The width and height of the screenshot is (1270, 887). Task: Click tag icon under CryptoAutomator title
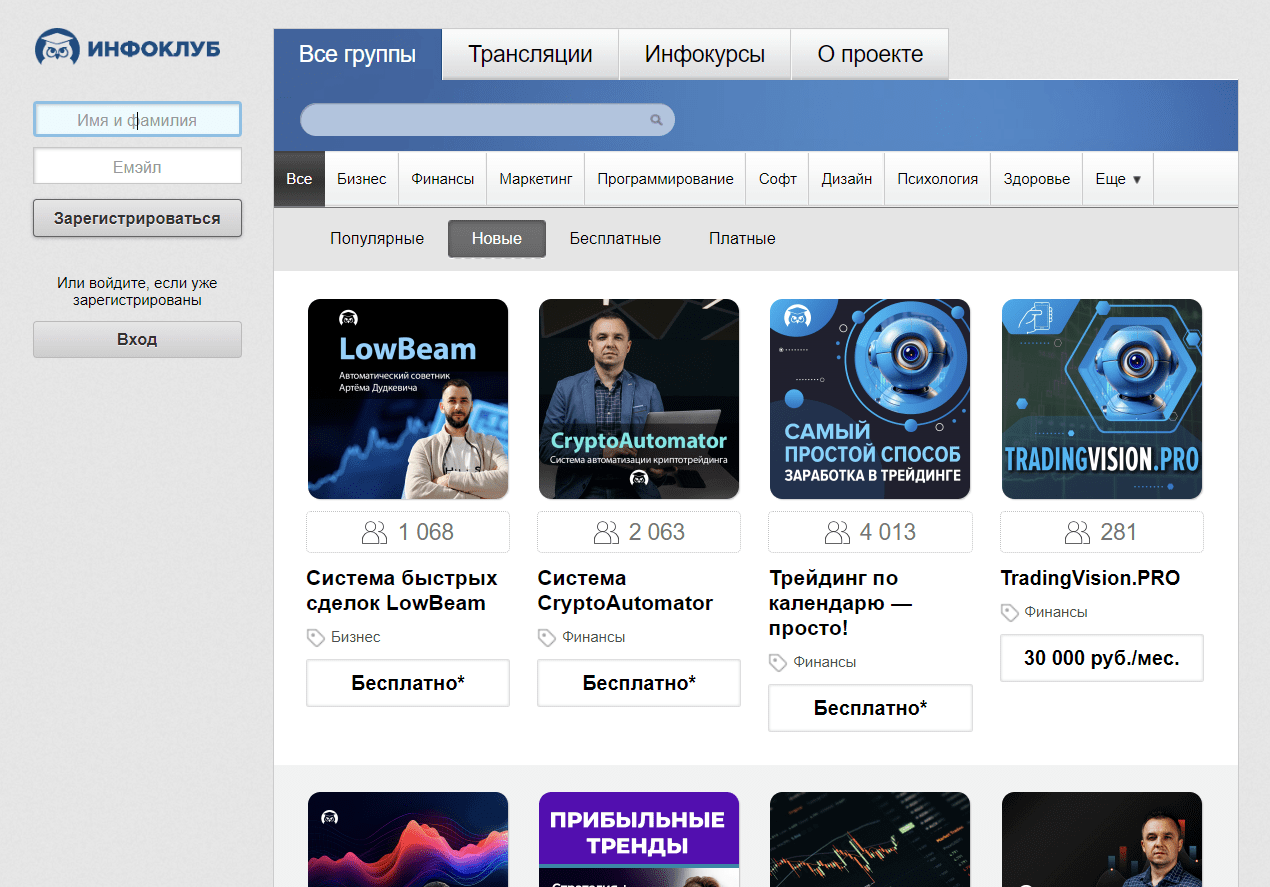pos(546,637)
